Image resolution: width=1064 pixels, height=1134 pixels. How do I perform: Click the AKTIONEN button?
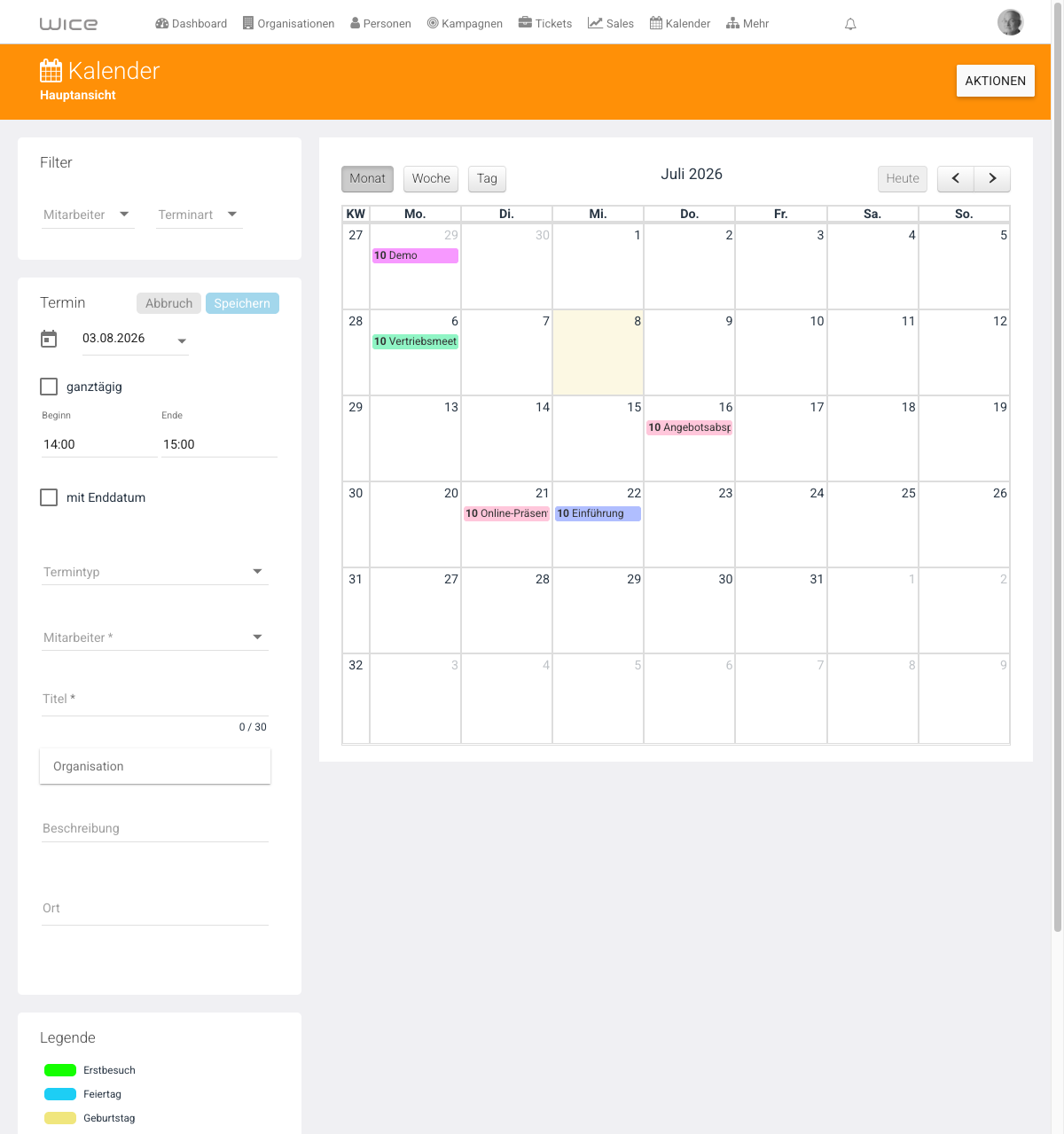pos(995,81)
